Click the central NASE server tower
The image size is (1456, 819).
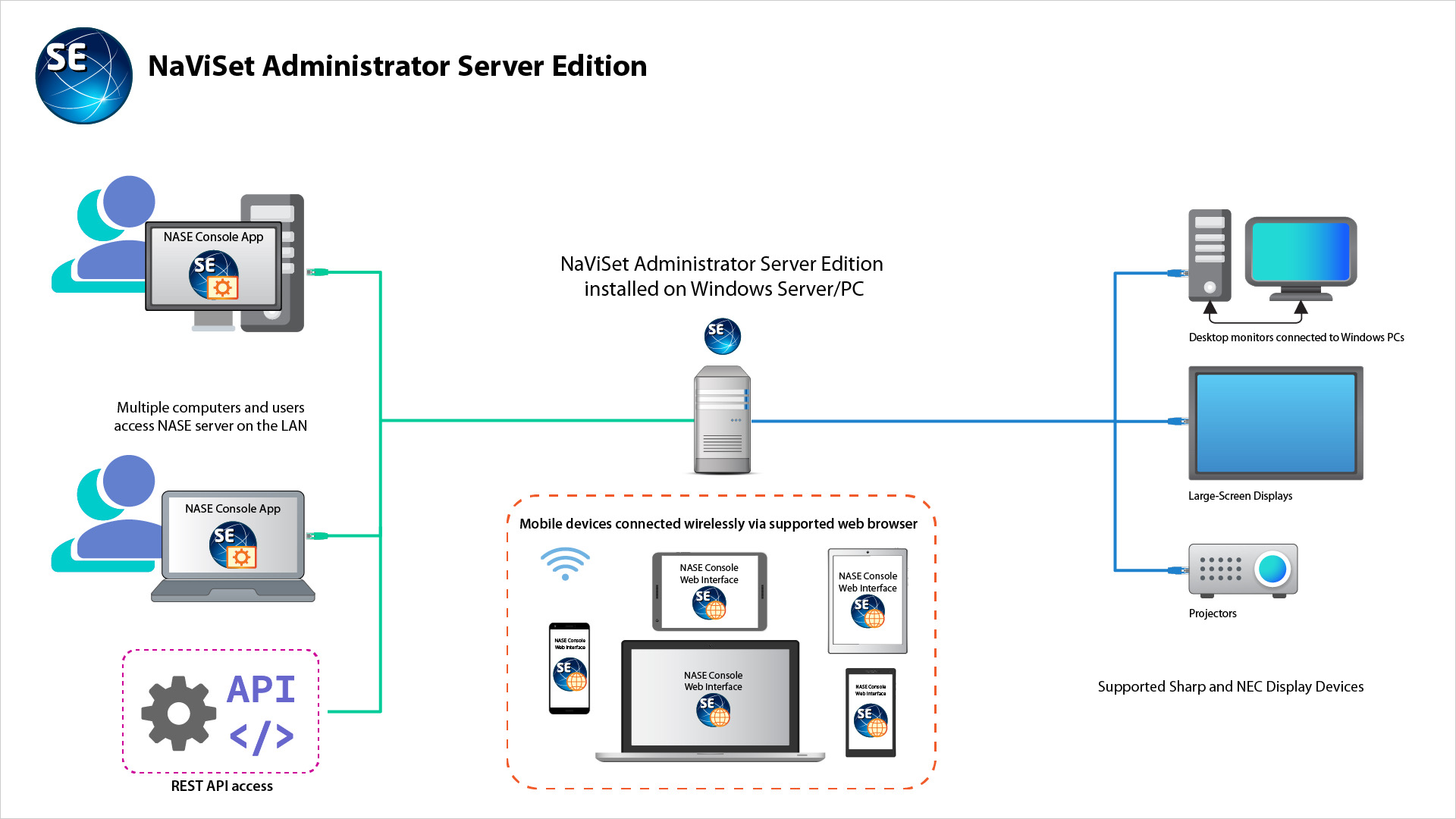tap(722, 420)
